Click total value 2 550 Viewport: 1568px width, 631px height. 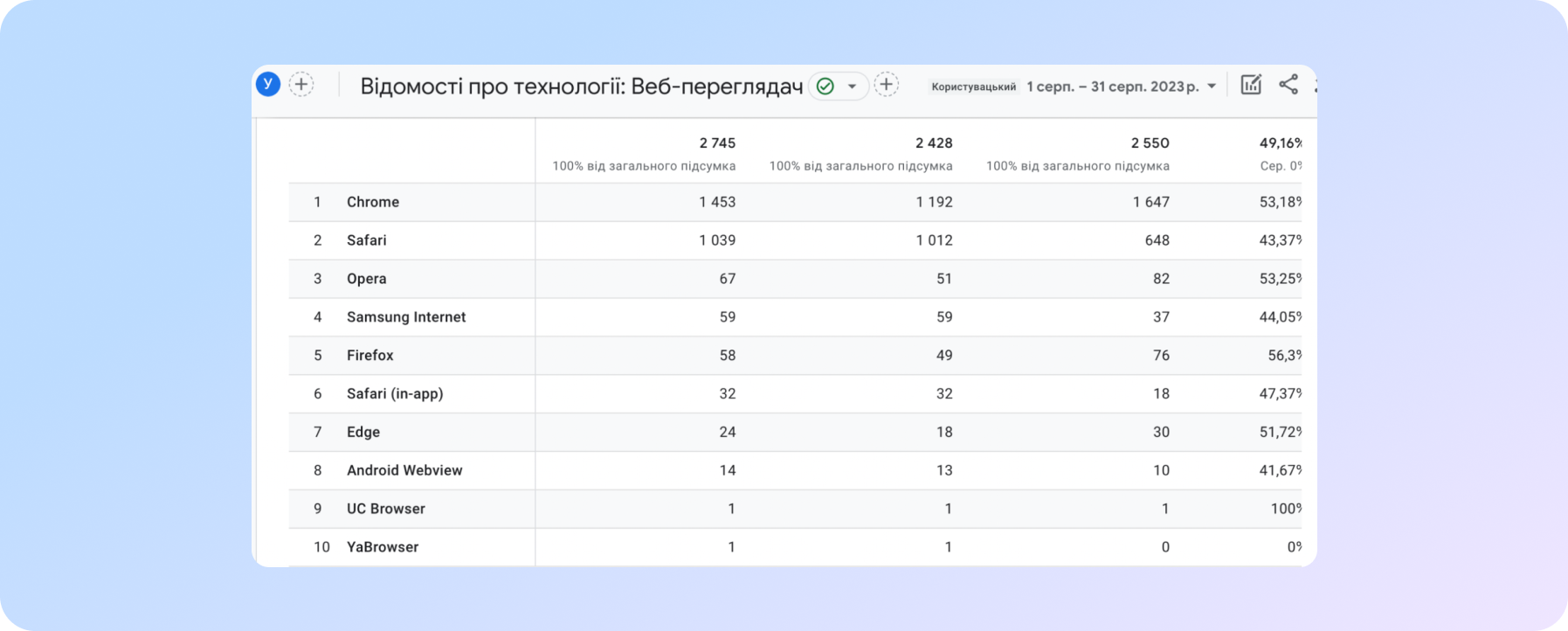click(x=1150, y=142)
